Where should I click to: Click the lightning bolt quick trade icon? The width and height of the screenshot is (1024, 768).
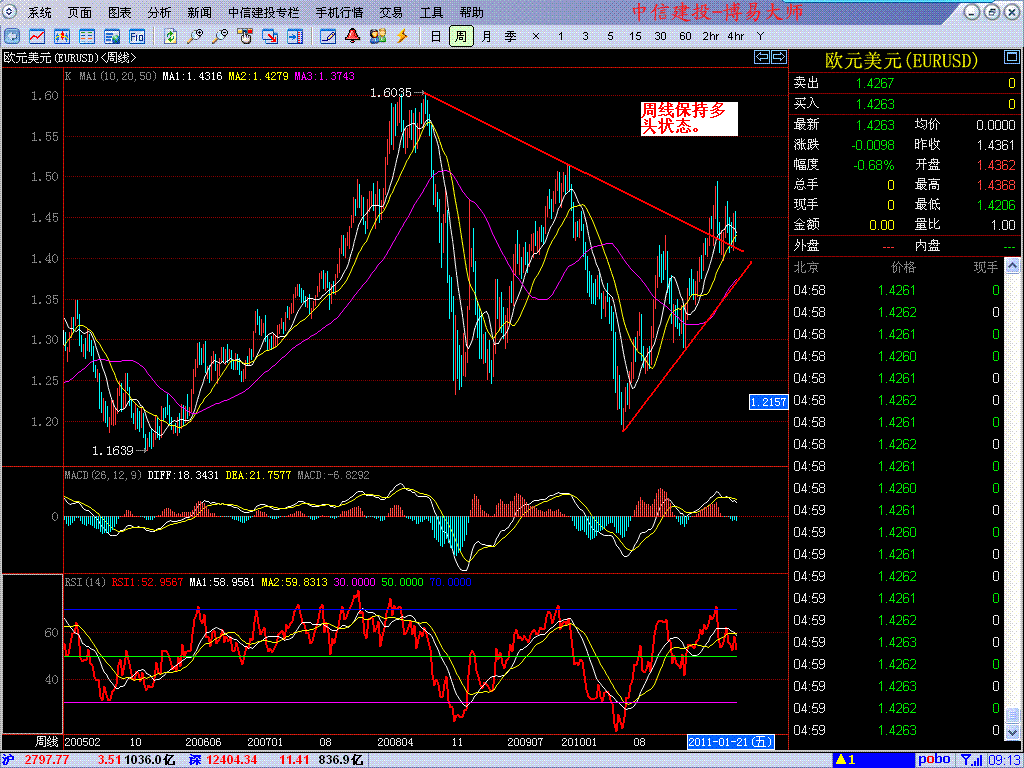(402, 36)
